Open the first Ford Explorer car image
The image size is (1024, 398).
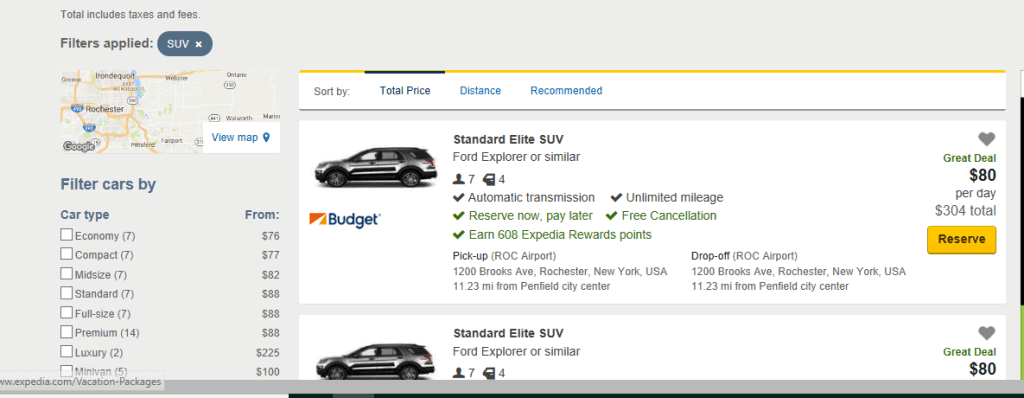[x=375, y=168]
